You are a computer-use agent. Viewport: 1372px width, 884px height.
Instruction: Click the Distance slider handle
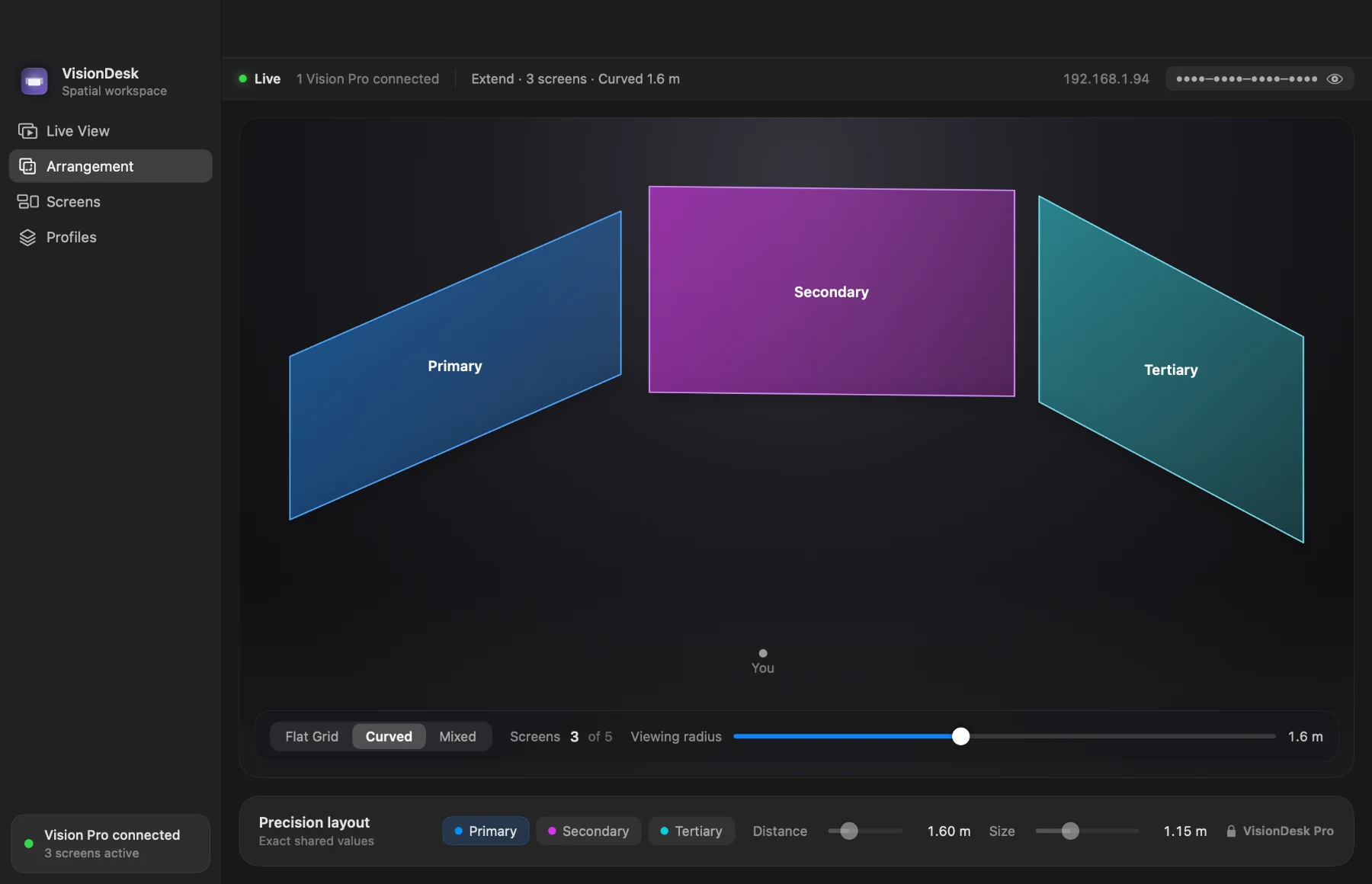[849, 831]
